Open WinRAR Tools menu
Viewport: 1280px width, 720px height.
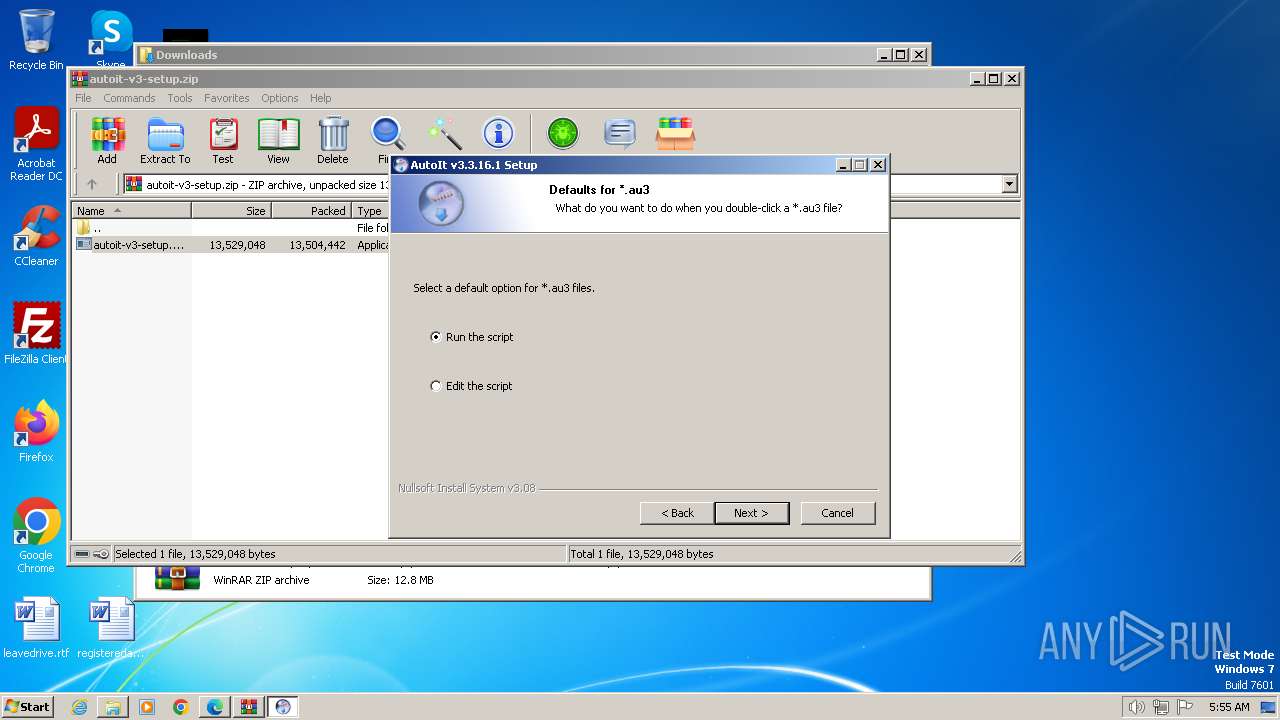click(180, 98)
